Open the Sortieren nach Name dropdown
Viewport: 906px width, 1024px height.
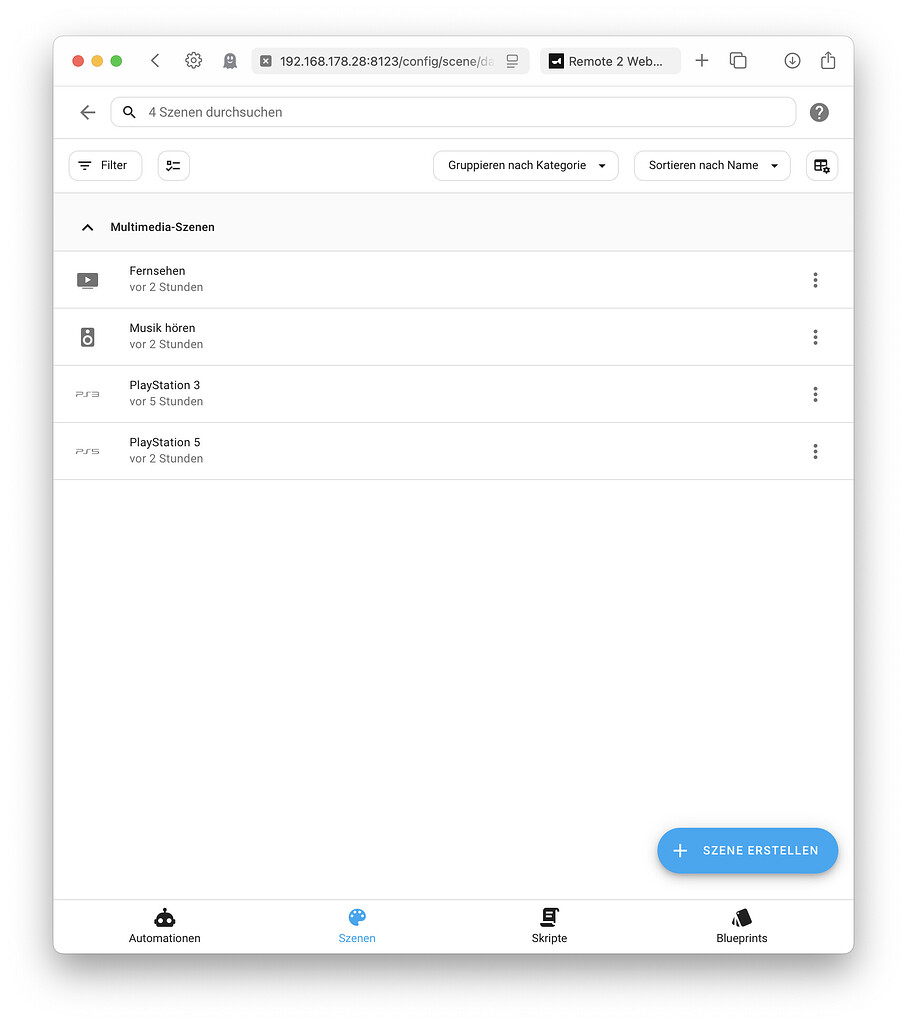(x=712, y=166)
